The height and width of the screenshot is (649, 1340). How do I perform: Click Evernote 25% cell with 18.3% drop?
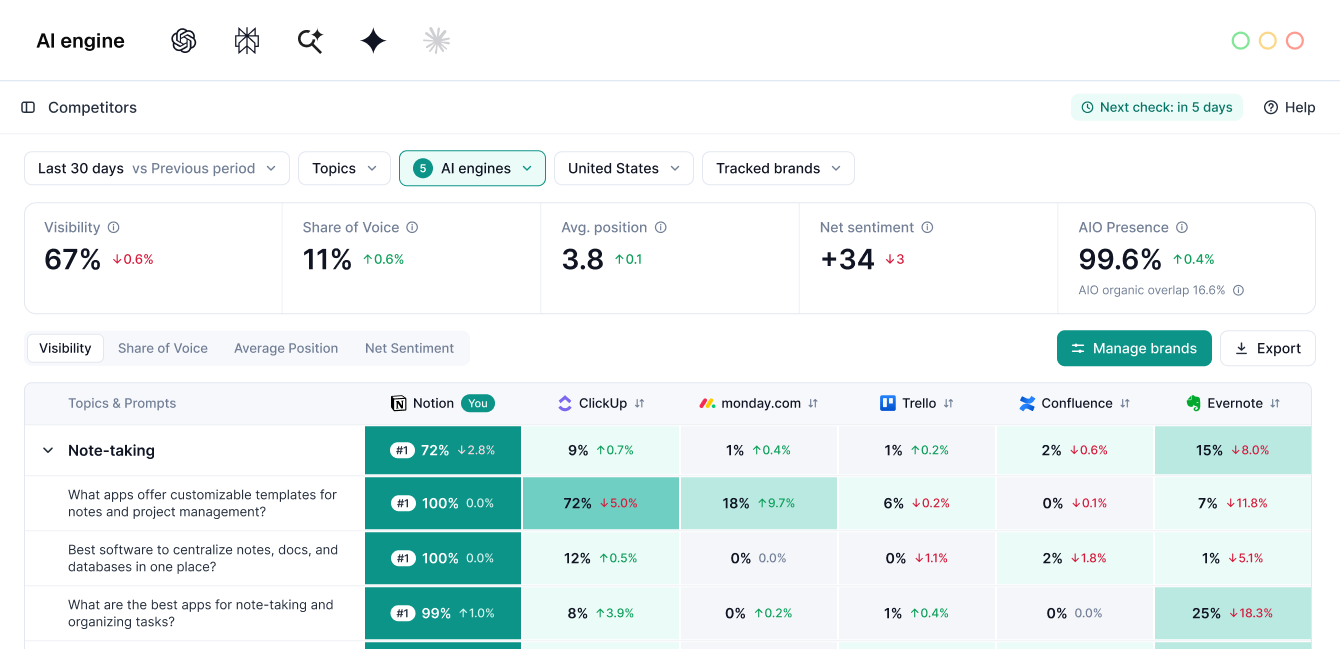[1233, 613]
